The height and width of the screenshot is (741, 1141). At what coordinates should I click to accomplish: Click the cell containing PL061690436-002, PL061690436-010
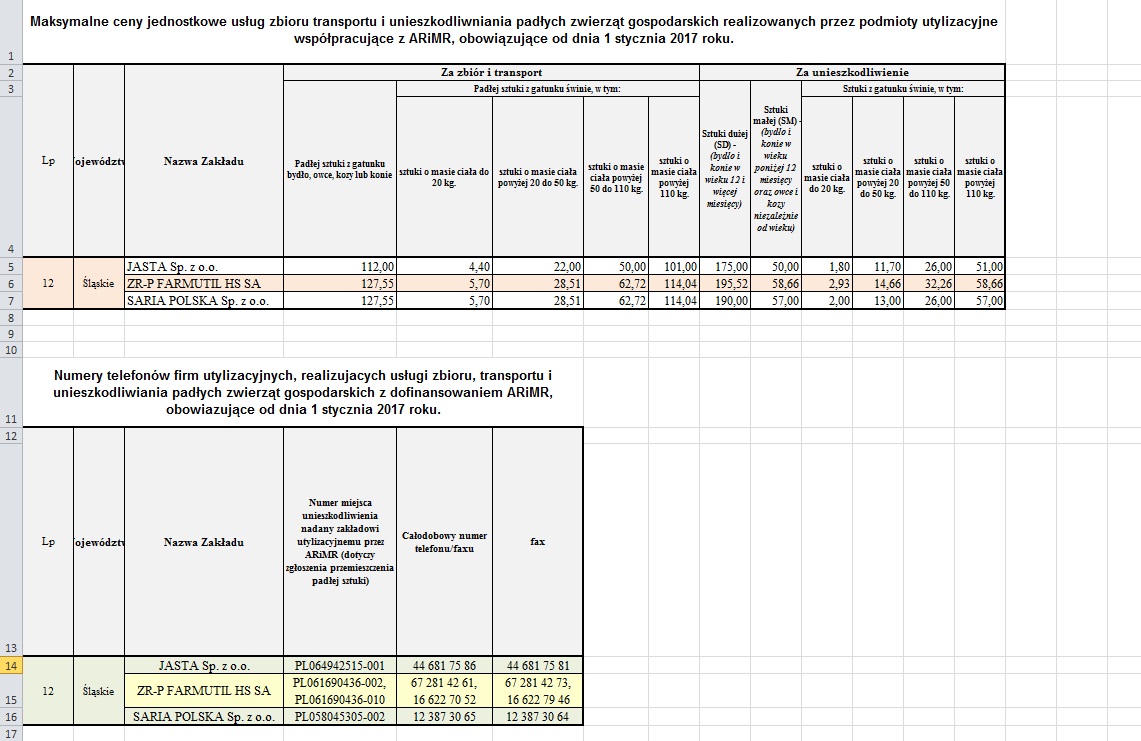[x=340, y=691]
